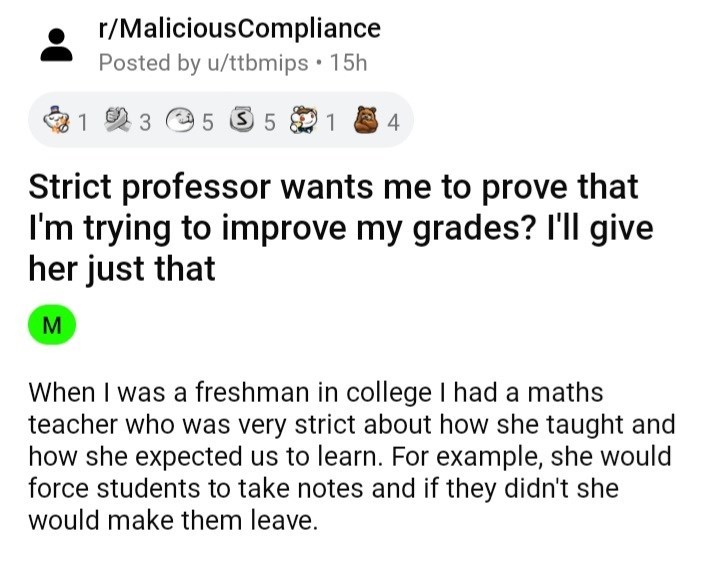Click the bow tie Snoo award icon
This screenshot has height=566, width=720.
(x=304, y=123)
